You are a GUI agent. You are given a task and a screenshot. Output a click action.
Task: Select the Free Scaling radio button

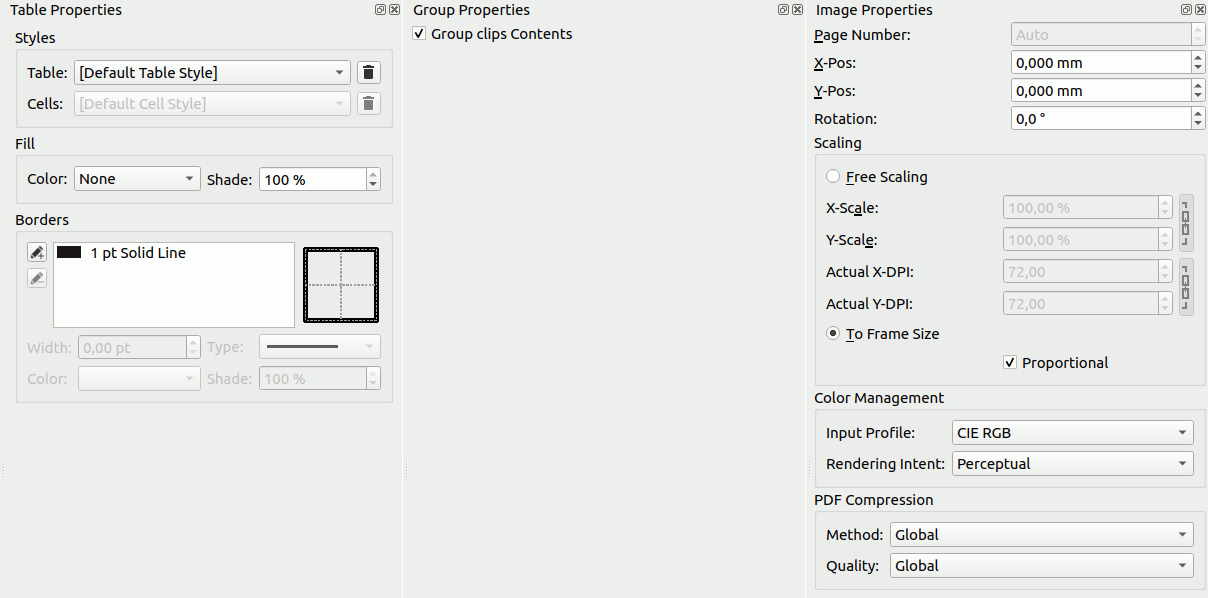833,177
